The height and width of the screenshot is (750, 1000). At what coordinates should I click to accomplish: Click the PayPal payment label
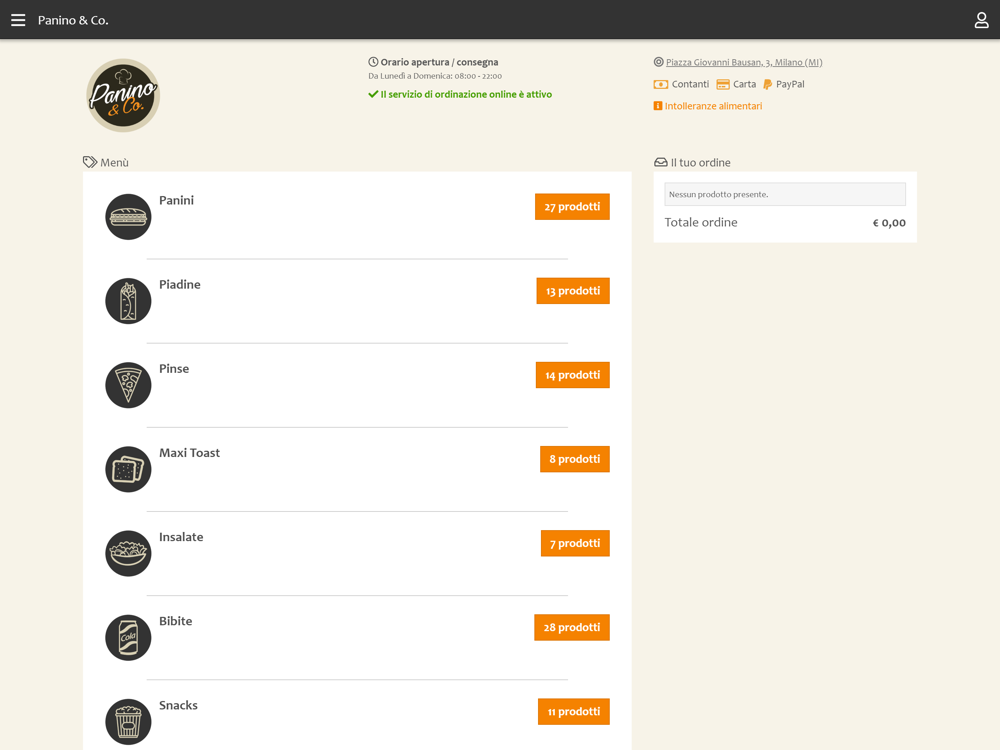click(x=790, y=84)
